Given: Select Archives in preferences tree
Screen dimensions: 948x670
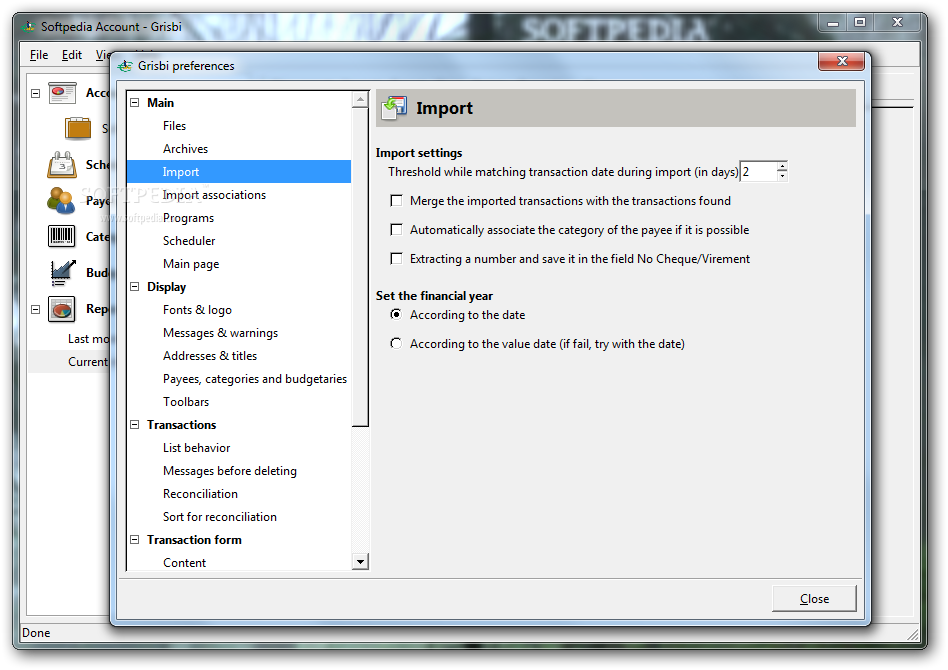Looking at the screenshot, I should coord(186,149).
